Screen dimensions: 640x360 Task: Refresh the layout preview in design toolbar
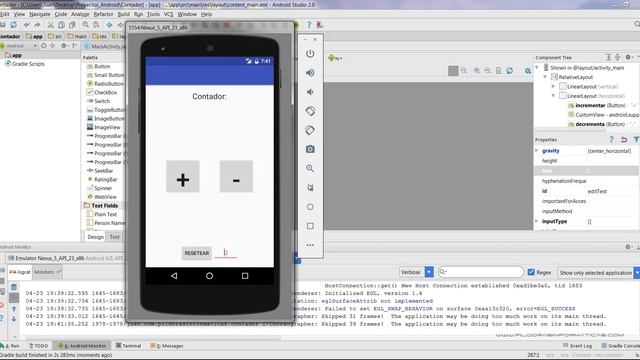point(510,71)
